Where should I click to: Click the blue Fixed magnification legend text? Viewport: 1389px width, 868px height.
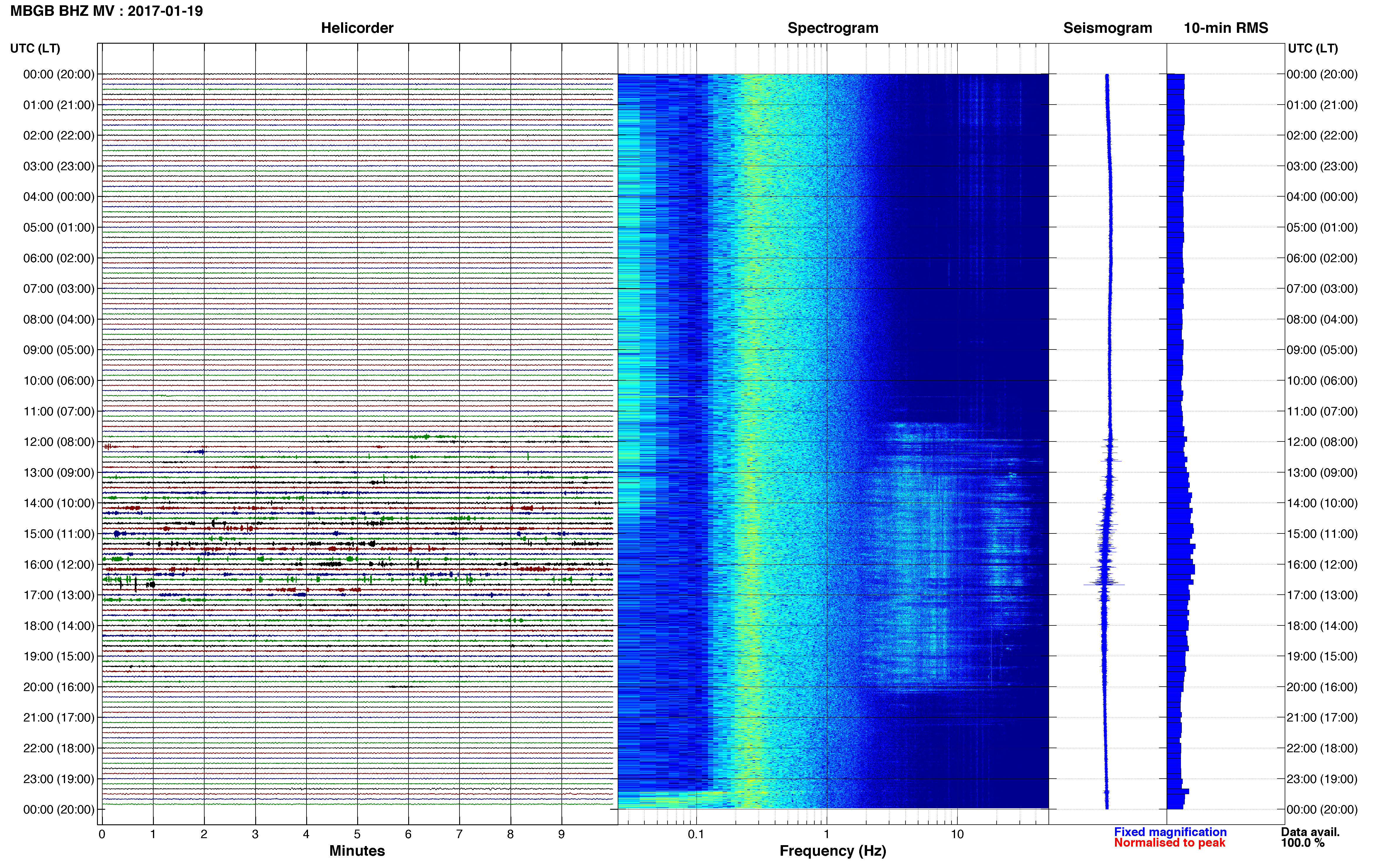pos(1170,832)
